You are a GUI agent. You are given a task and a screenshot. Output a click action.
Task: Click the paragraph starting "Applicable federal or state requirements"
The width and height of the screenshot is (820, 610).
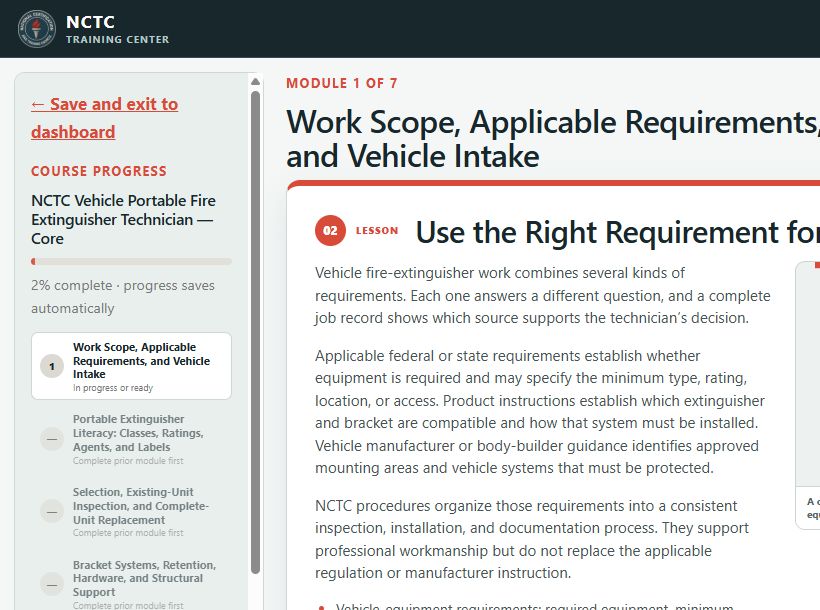click(540, 412)
